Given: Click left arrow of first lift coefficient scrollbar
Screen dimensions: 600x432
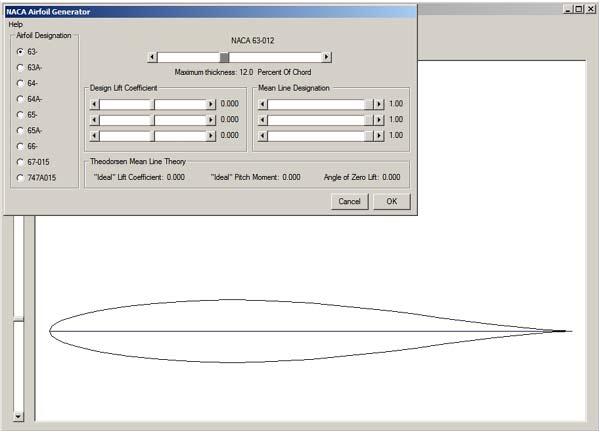Looking at the screenshot, I should pos(95,104).
